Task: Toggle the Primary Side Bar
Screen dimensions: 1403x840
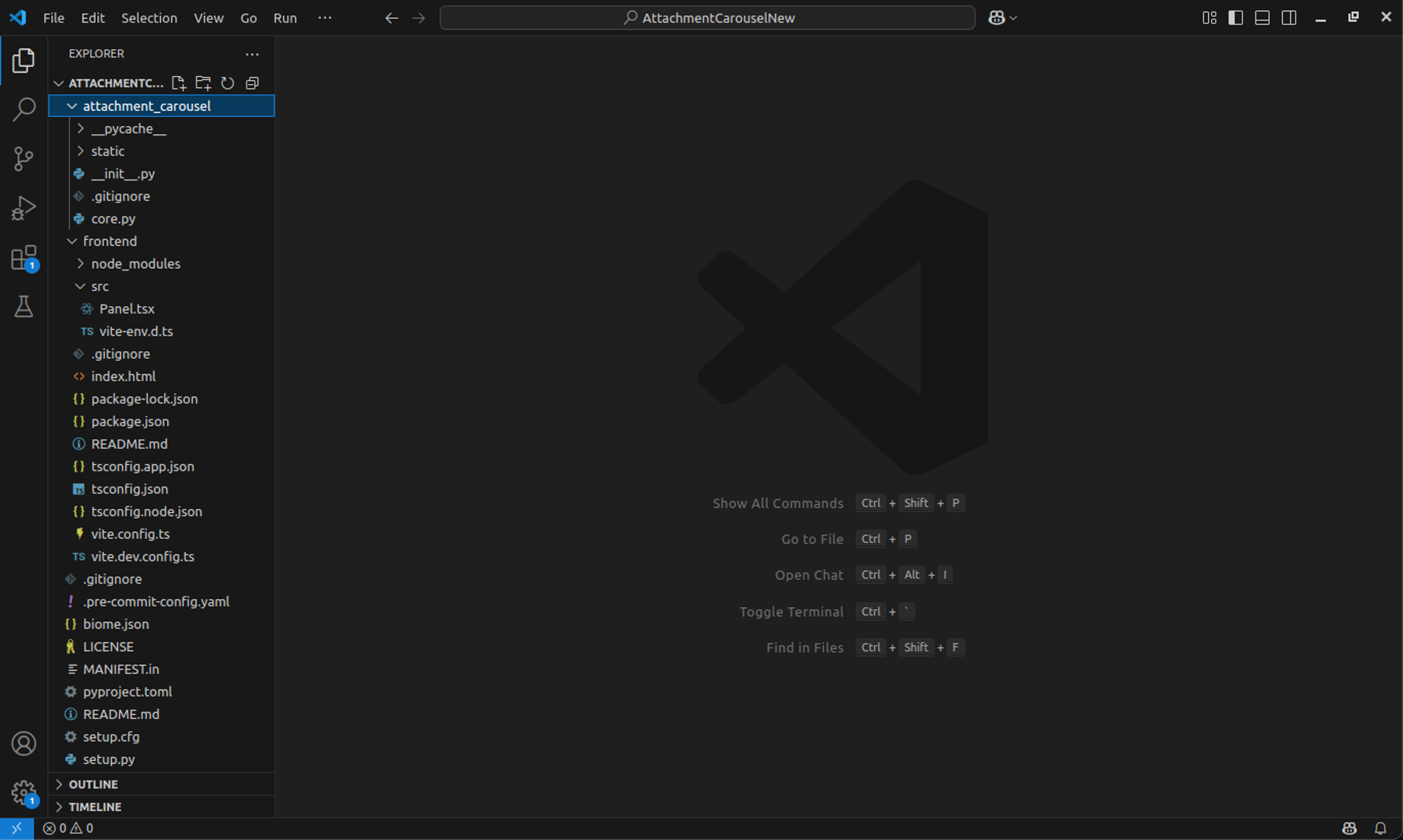Action: coord(1235,17)
